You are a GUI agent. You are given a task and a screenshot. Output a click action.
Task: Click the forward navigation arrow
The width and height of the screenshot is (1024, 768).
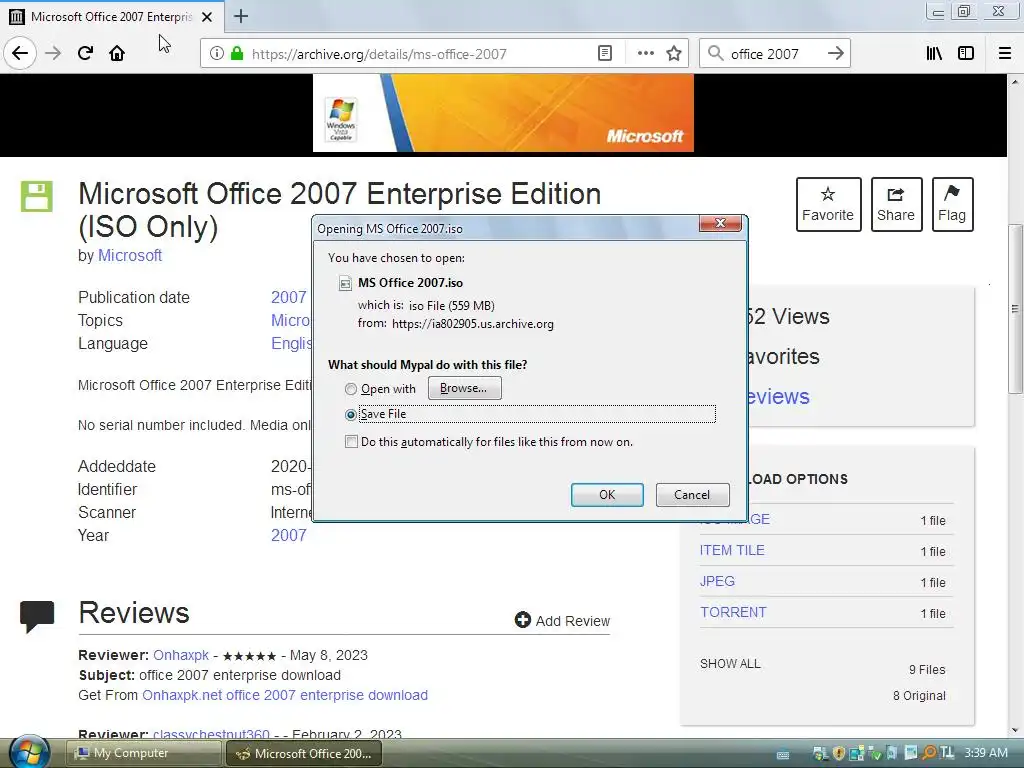[x=54, y=53]
